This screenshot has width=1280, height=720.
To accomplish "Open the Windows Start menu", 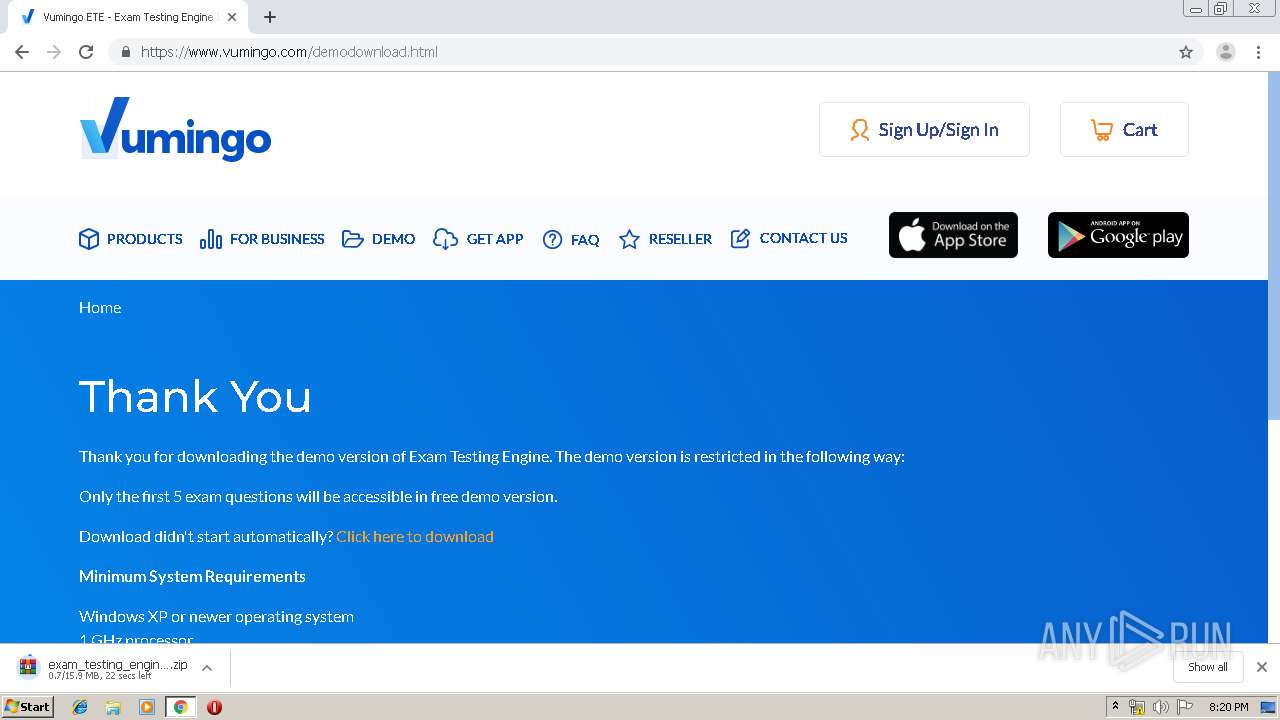I will tap(28, 707).
